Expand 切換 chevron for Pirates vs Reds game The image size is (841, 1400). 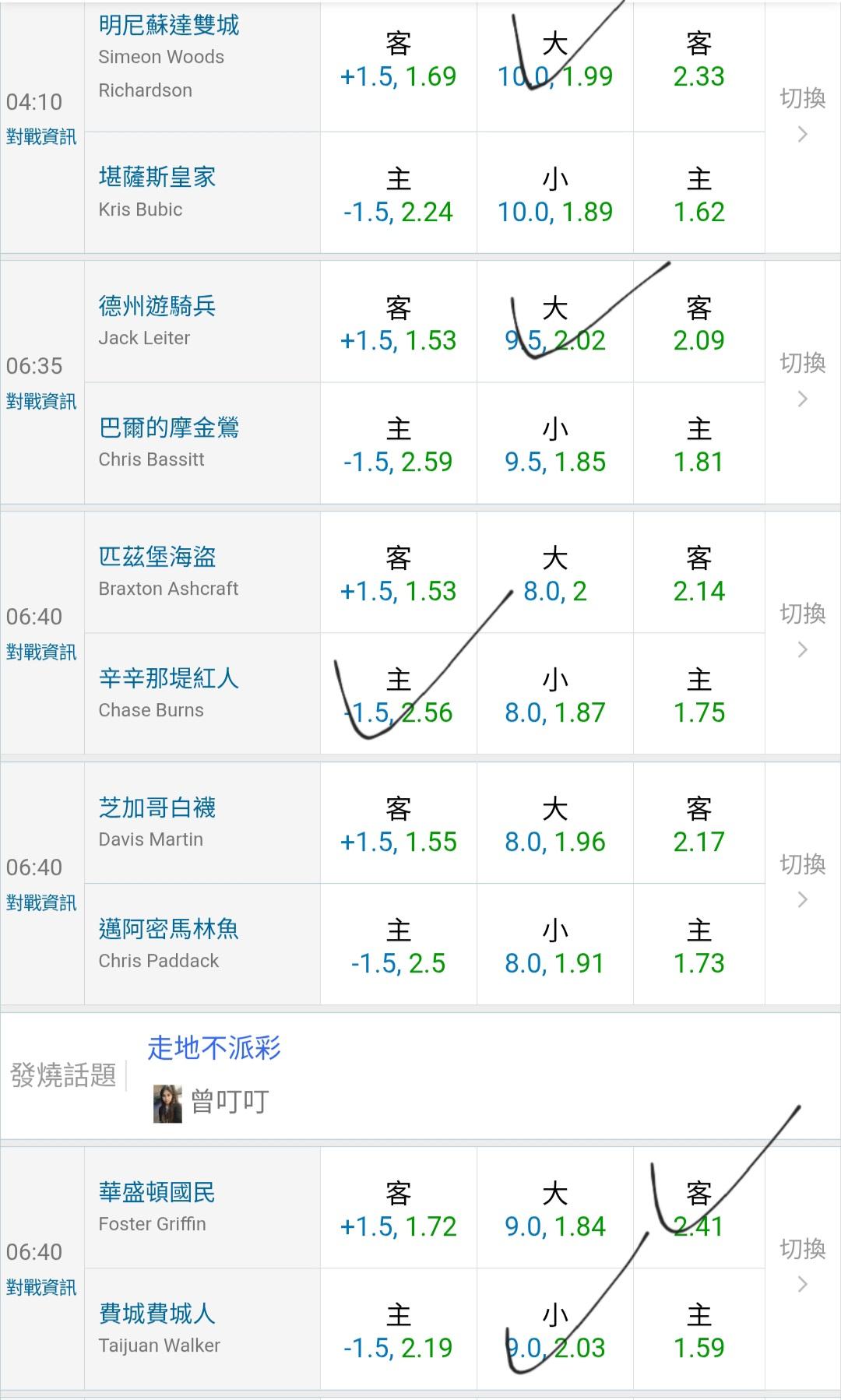(802, 649)
